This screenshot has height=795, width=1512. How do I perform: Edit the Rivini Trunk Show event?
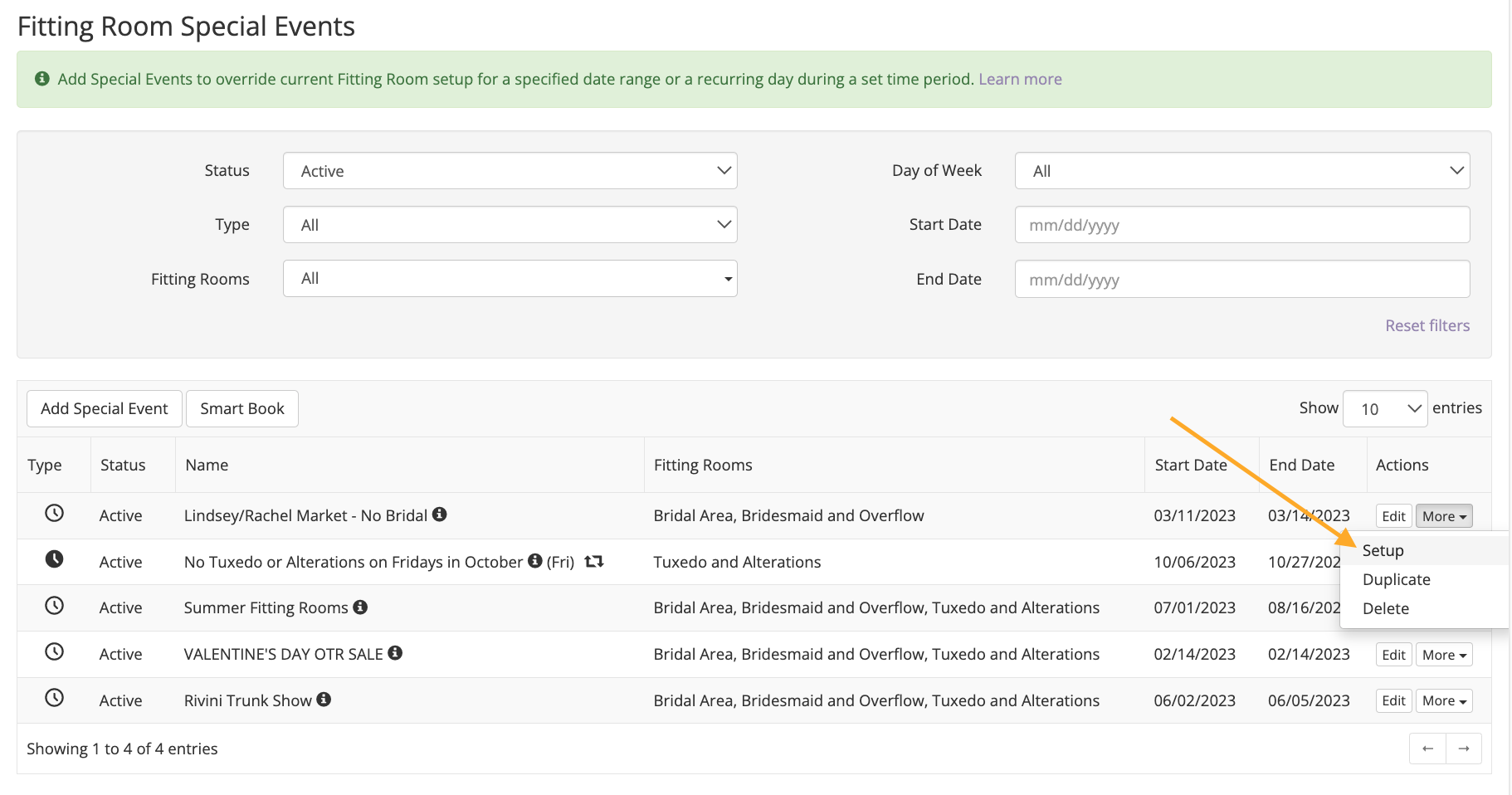pyautogui.click(x=1393, y=701)
